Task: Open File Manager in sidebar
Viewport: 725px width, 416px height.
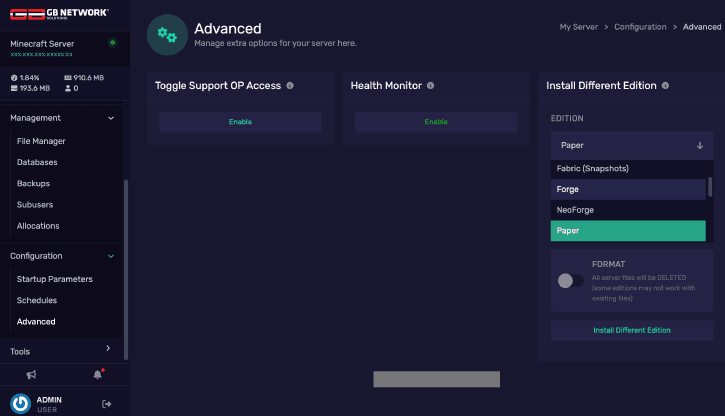Action: [41, 141]
